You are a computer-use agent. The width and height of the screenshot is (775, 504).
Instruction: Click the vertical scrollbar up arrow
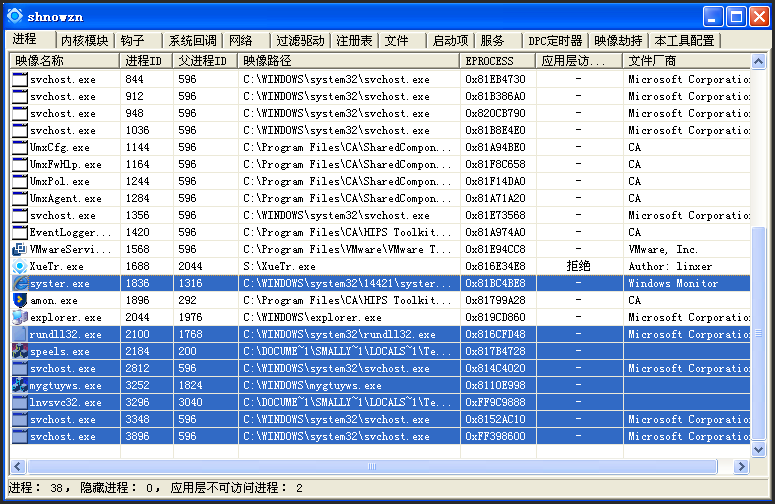click(x=758, y=61)
